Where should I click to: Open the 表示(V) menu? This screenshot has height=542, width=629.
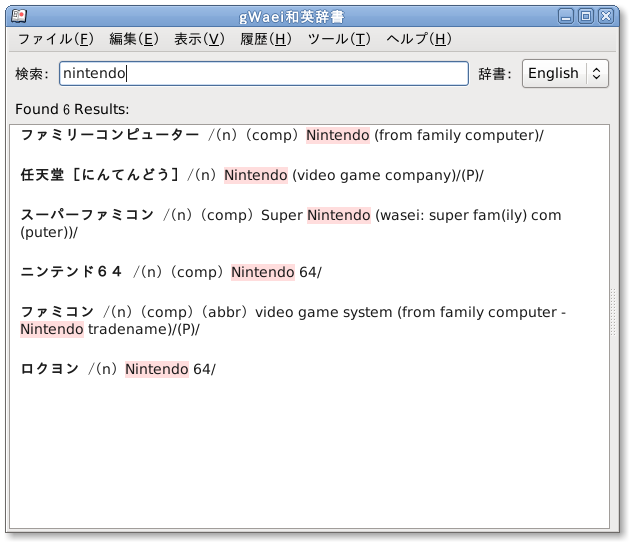pos(199,39)
